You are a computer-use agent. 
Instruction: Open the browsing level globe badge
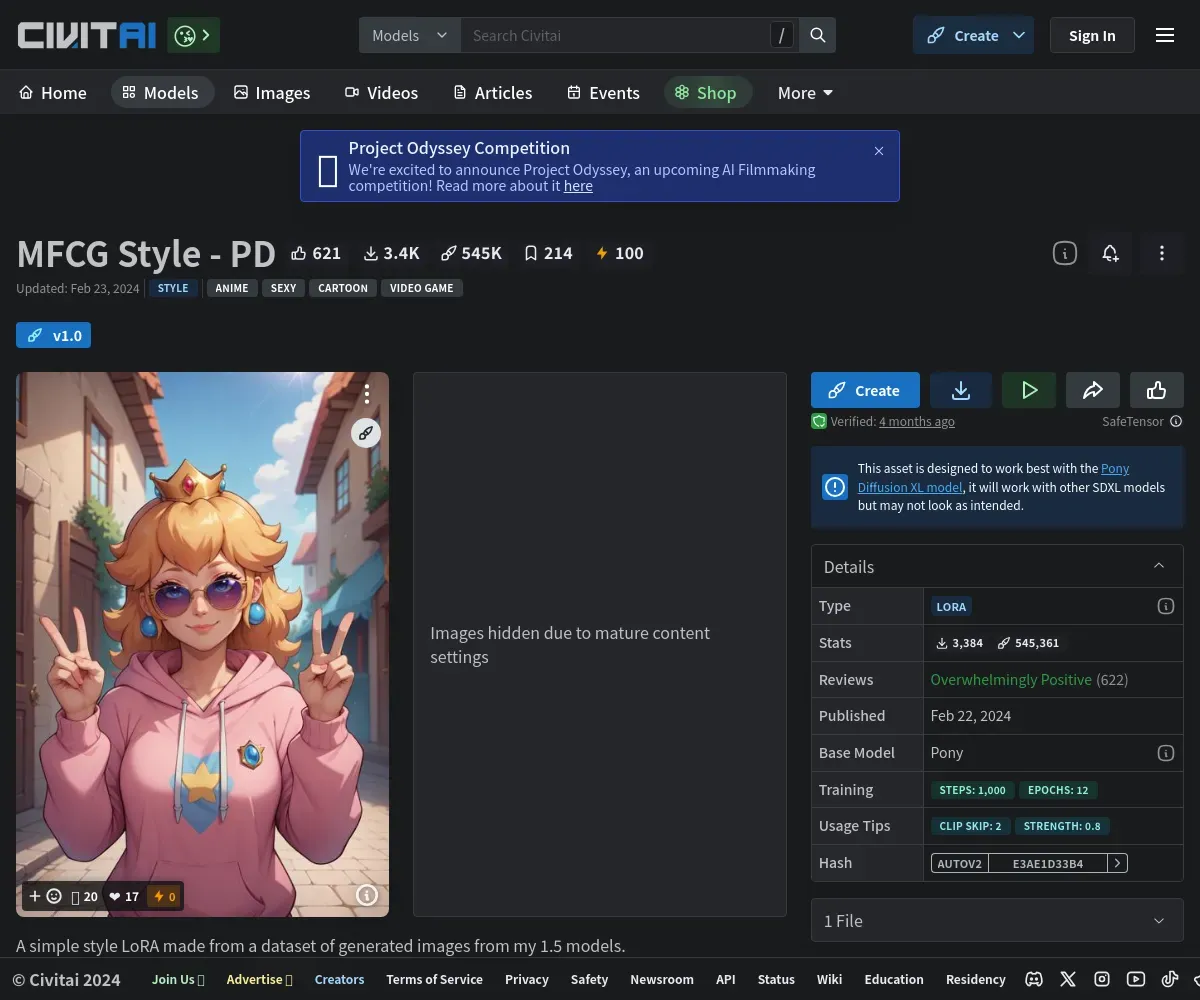click(194, 36)
